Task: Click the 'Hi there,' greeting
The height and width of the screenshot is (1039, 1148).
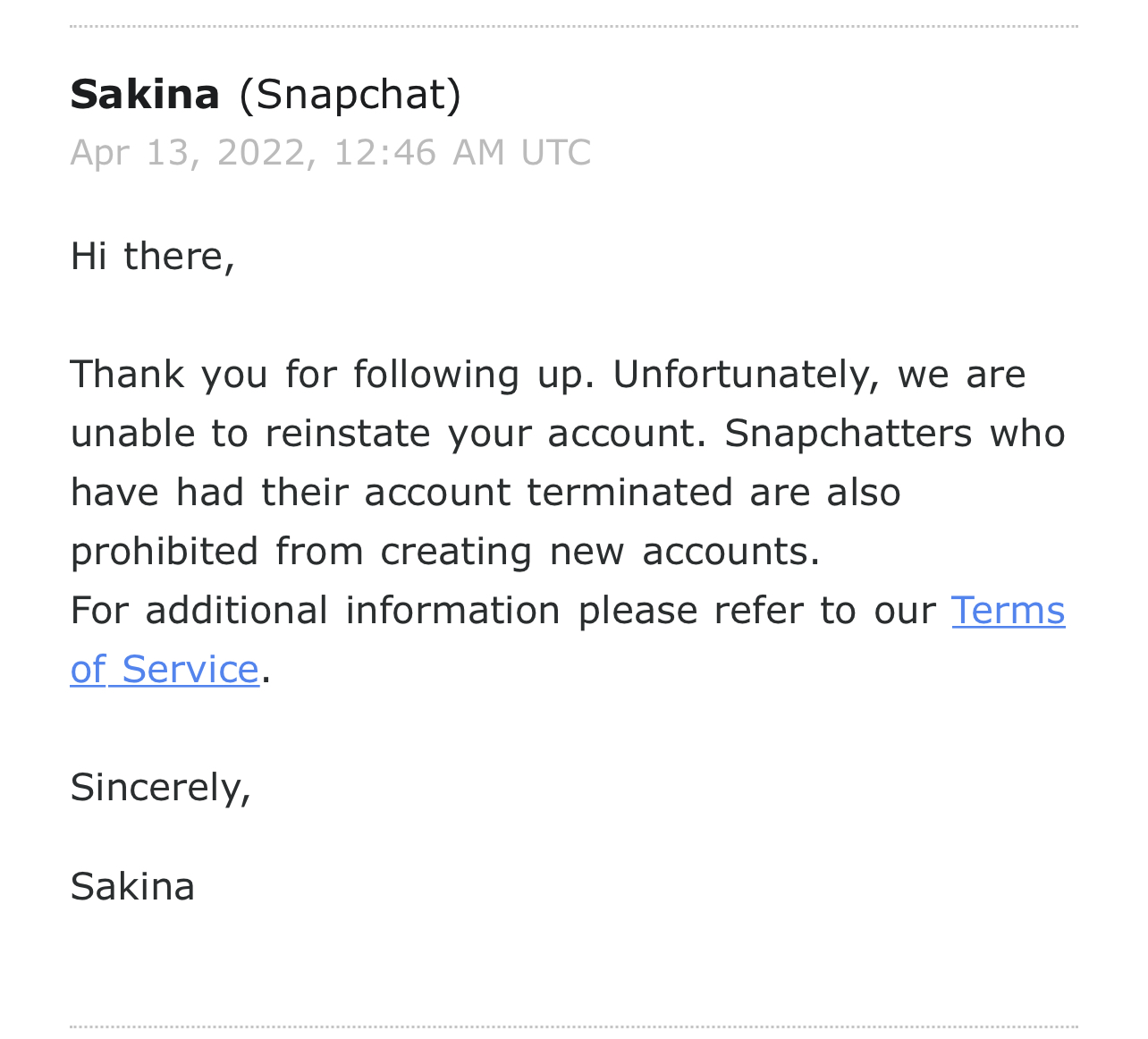Action: [x=153, y=257]
